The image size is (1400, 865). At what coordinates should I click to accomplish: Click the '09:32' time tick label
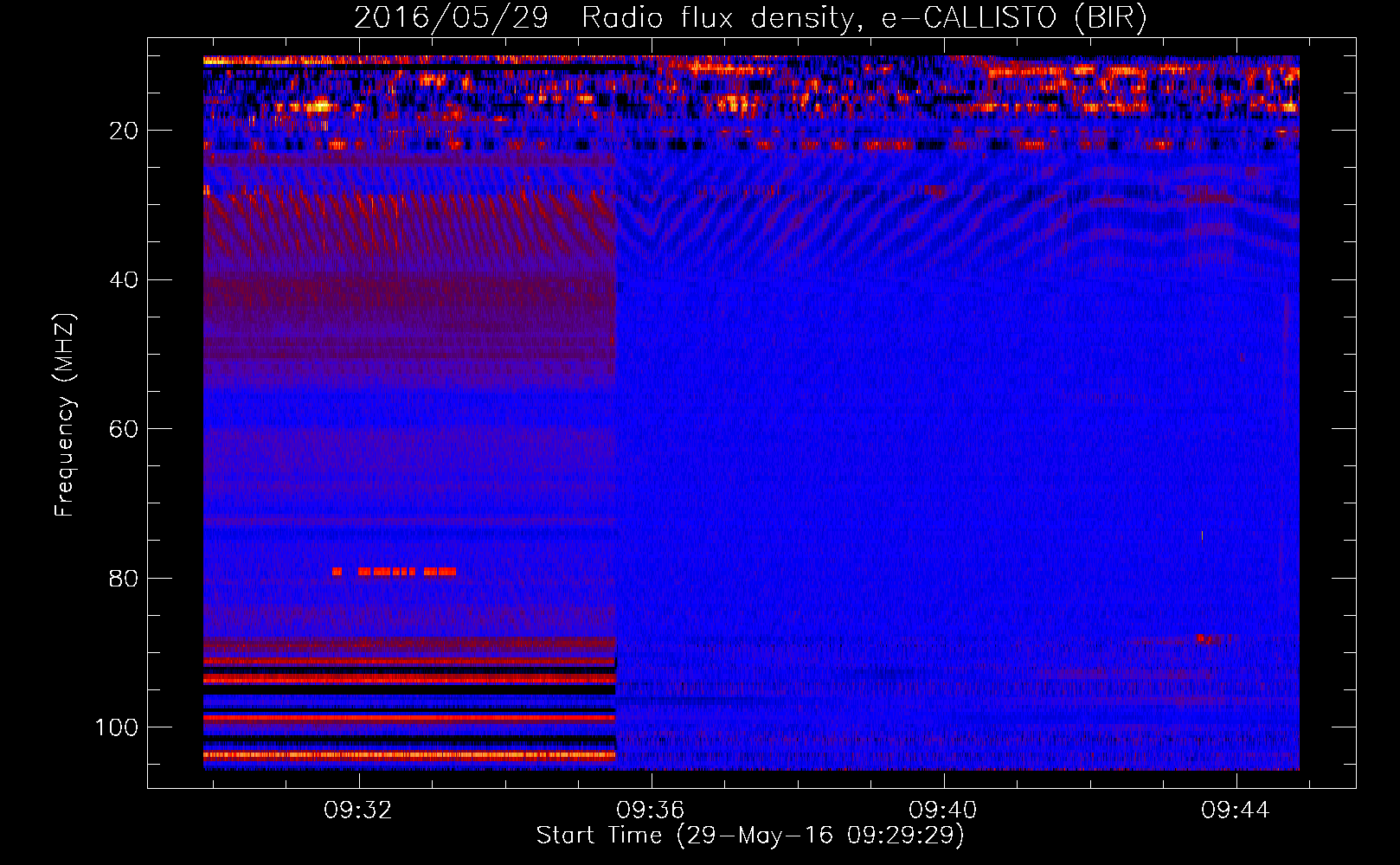[x=358, y=811]
